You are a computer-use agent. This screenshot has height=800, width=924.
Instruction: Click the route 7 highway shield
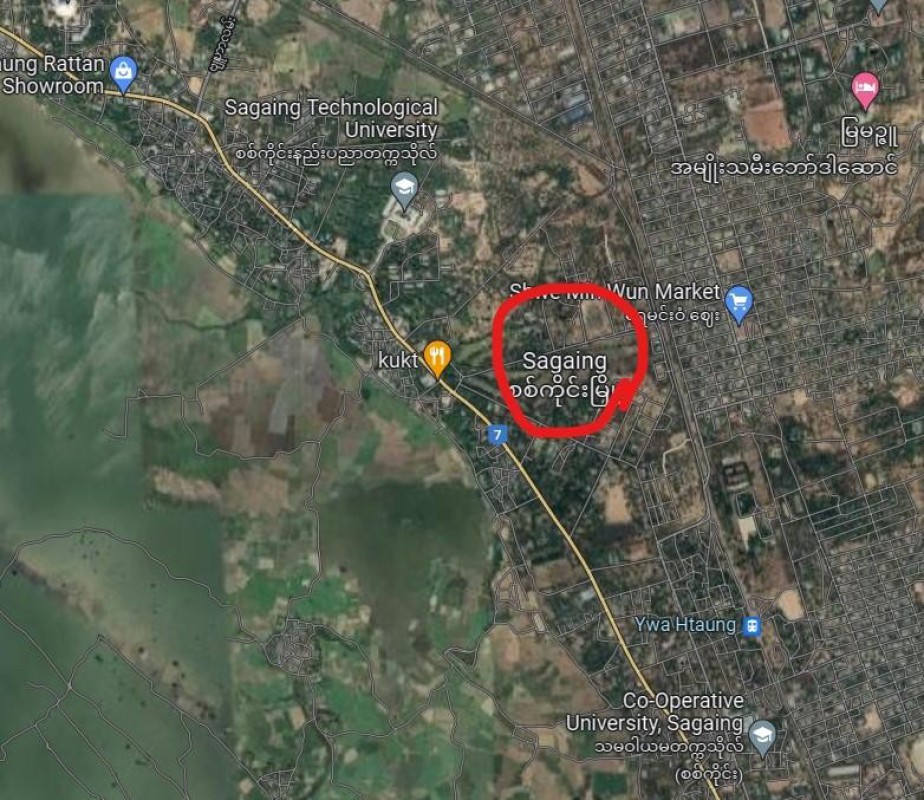[x=498, y=435]
